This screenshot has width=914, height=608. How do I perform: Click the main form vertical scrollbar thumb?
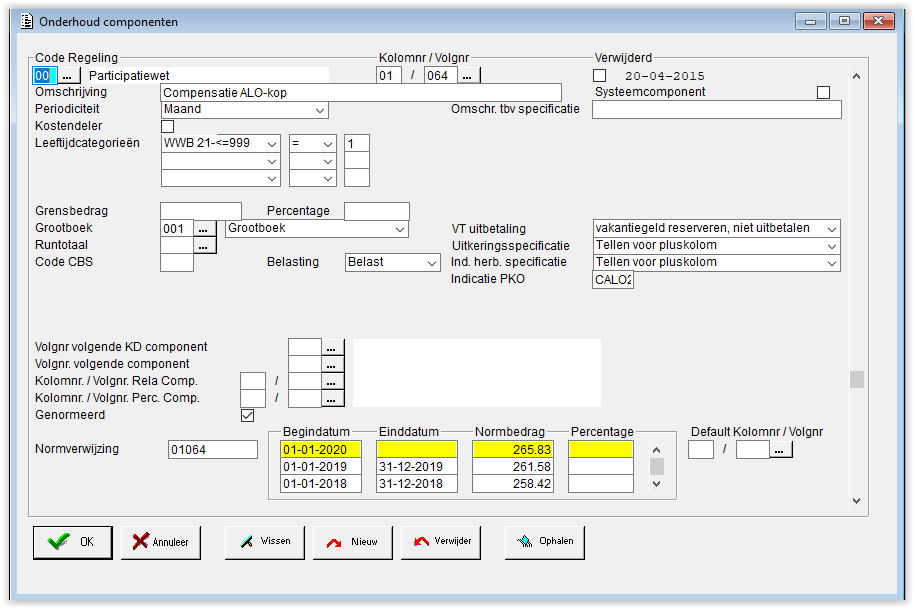(856, 379)
